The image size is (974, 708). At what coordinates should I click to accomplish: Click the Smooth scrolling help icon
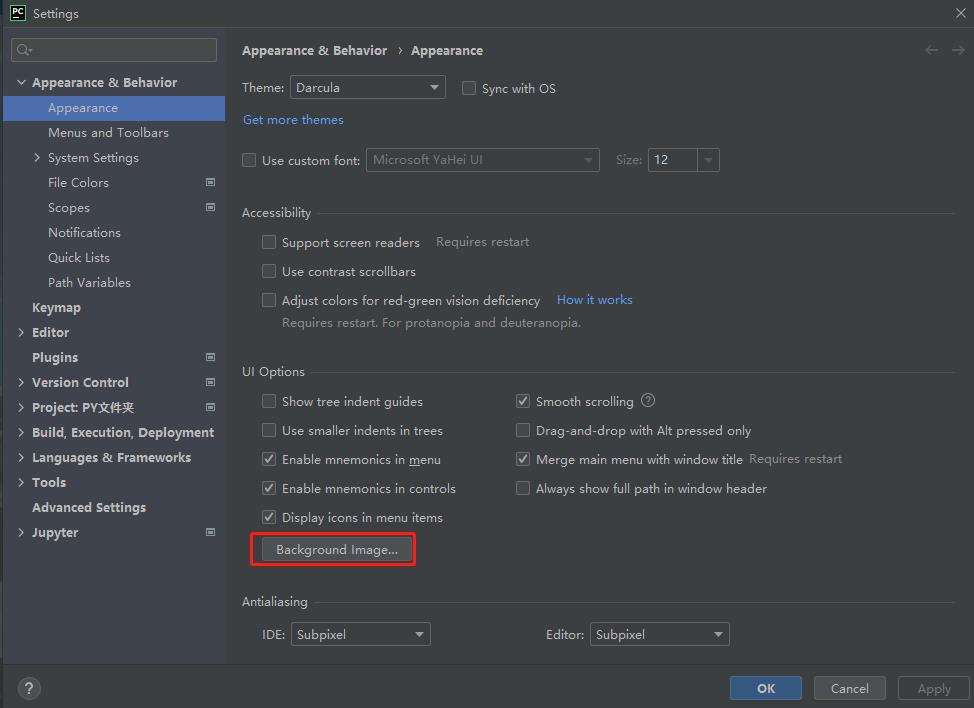648,401
